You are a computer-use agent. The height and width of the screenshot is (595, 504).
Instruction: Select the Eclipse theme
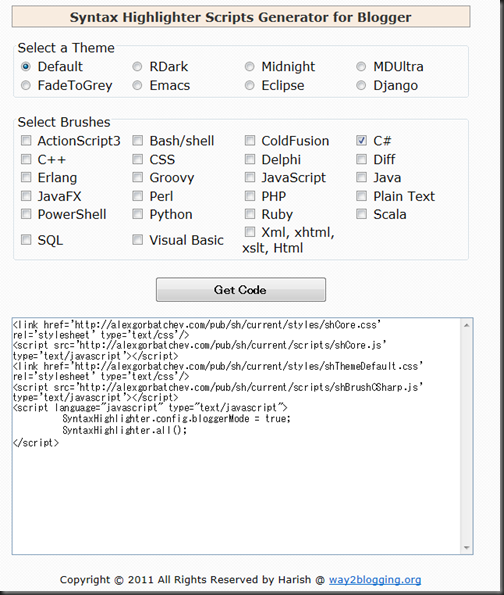coord(249,85)
